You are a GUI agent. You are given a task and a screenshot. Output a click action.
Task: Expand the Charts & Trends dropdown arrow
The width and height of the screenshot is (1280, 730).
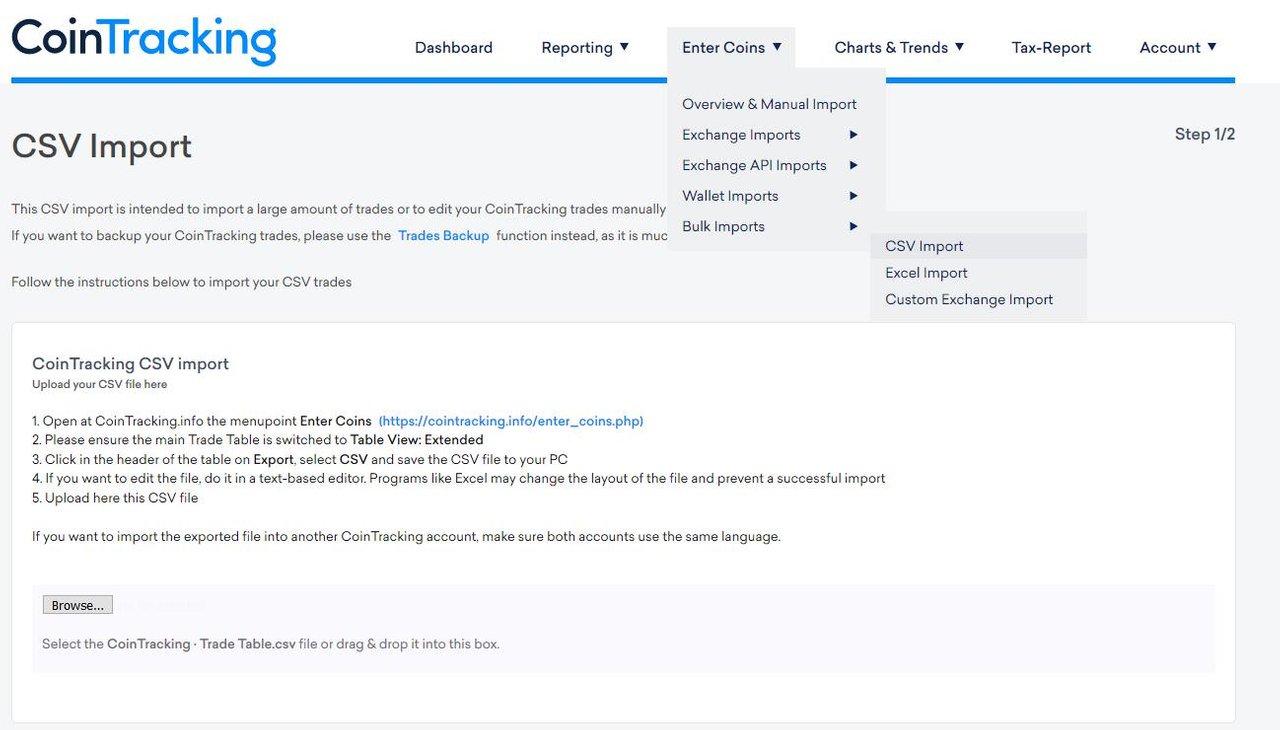pos(959,46)
